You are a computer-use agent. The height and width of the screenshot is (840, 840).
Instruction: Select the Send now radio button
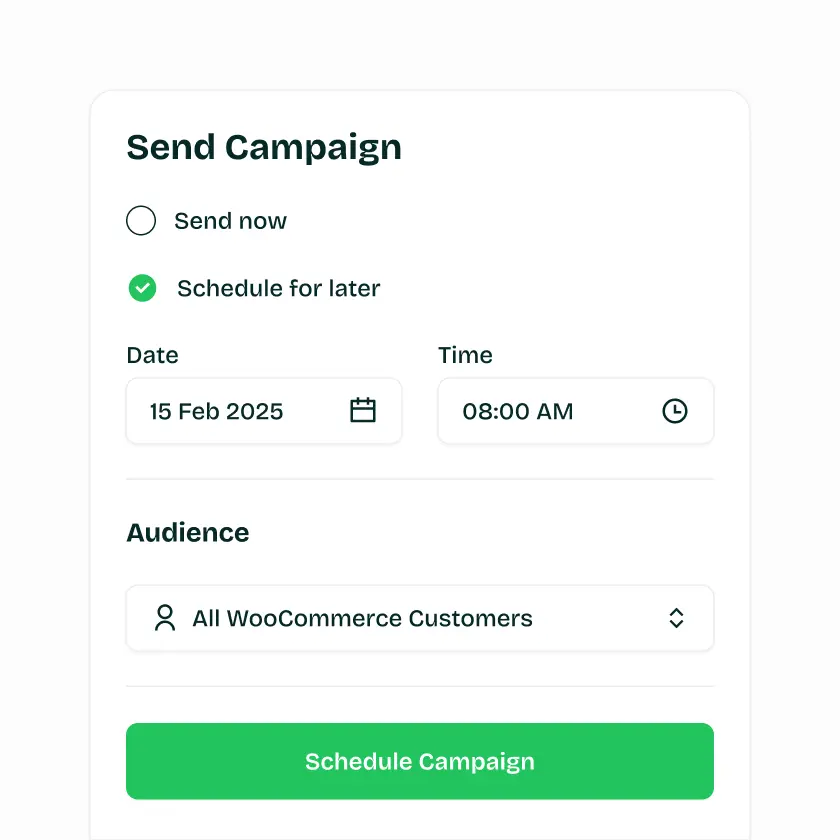click(x=141, y=221)
